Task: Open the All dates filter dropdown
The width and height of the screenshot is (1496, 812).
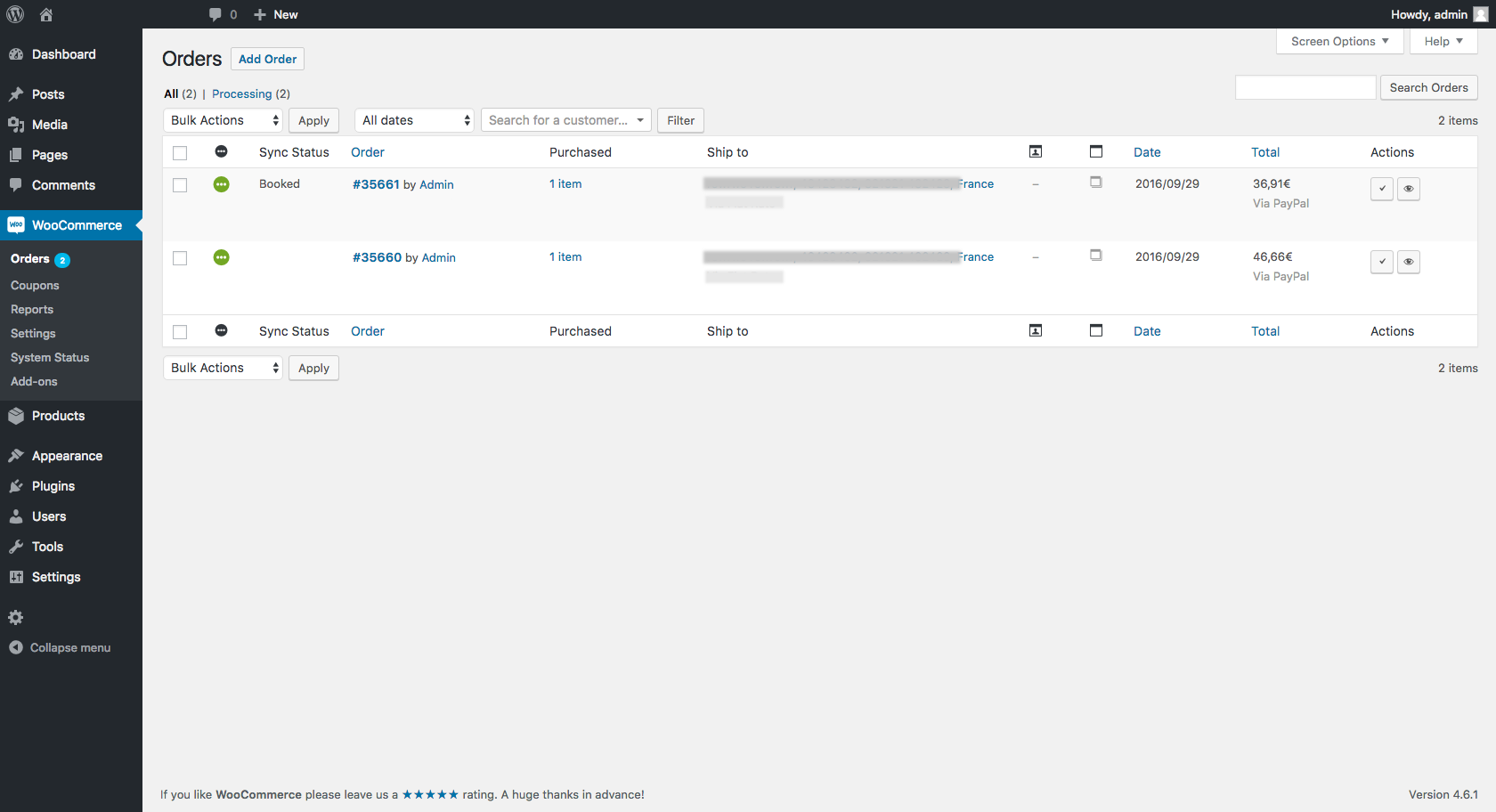Action: click(414, 120)
